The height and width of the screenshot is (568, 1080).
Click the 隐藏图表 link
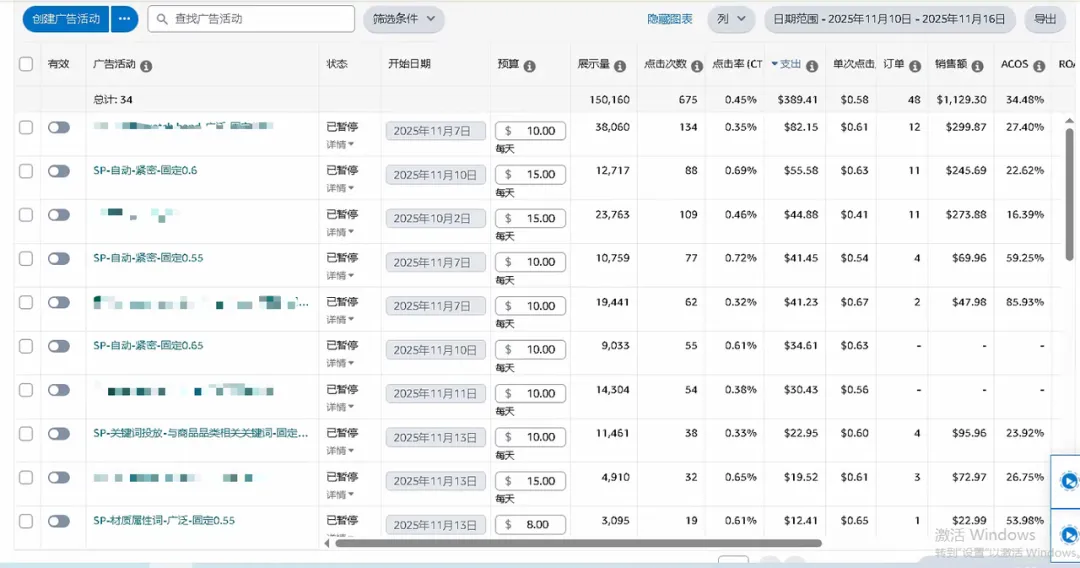coord(670,19)
